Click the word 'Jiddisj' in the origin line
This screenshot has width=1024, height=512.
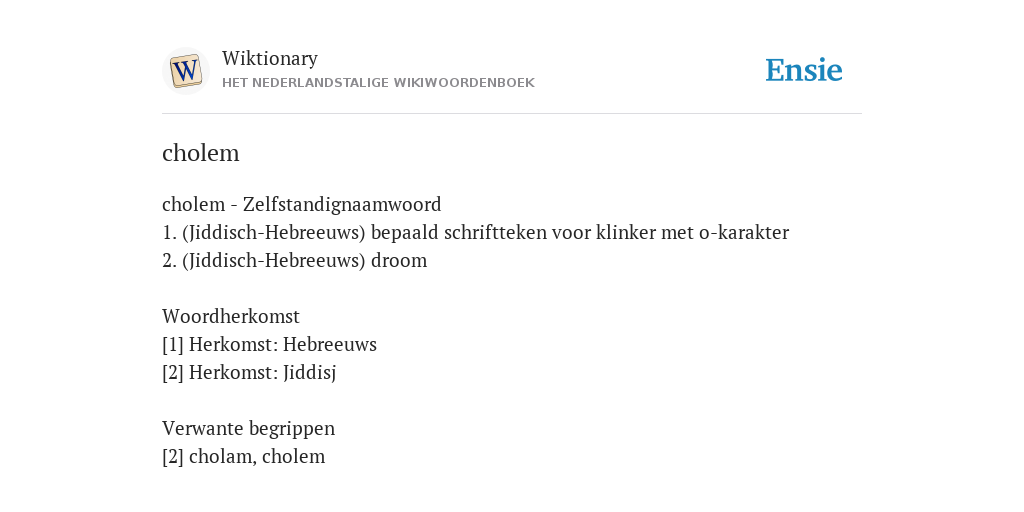pyautogui.click(x=310, y=373)
